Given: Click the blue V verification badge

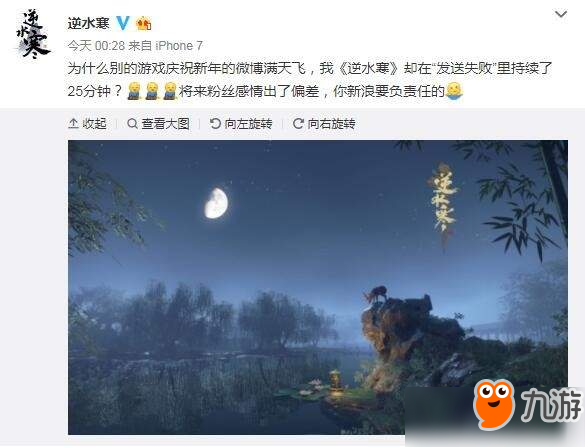Looking at the screenshot, I should (123, 23).
